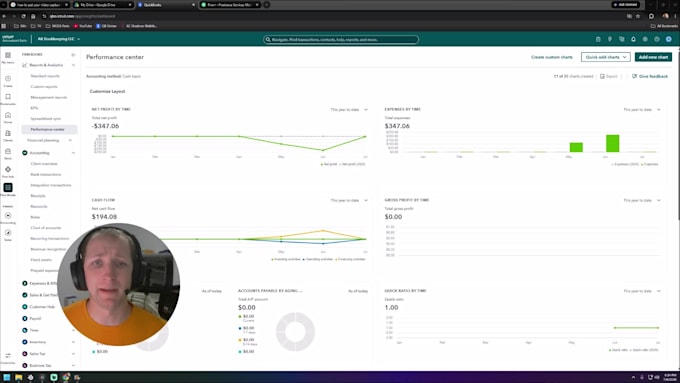The width and height of the screenshot is (680, 383).
Task: Select Performance center in sidebar
Action: [x=49, y=129]
